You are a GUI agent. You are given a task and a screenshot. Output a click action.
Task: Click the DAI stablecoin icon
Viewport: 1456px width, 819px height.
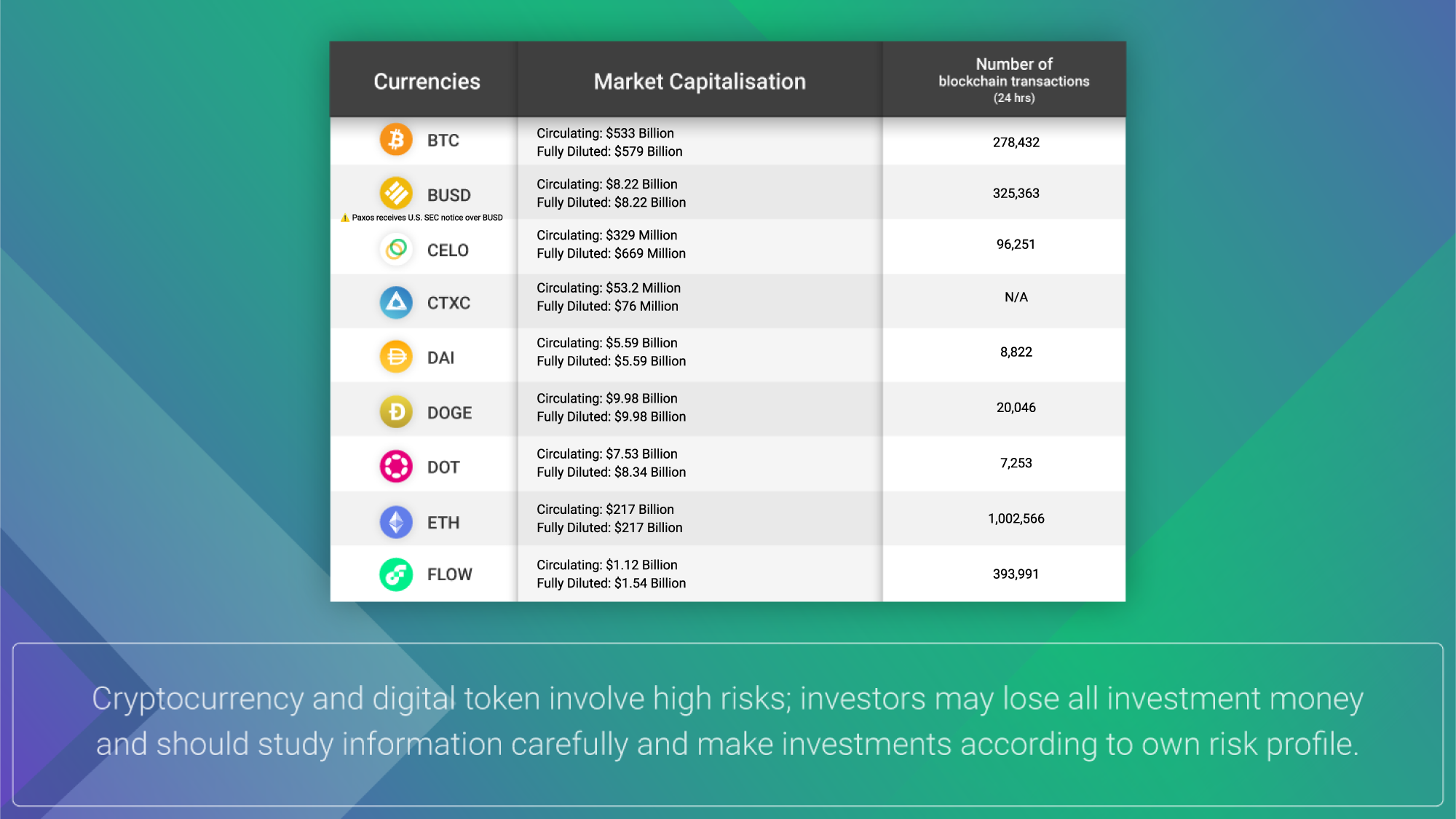tap(395, 357)
